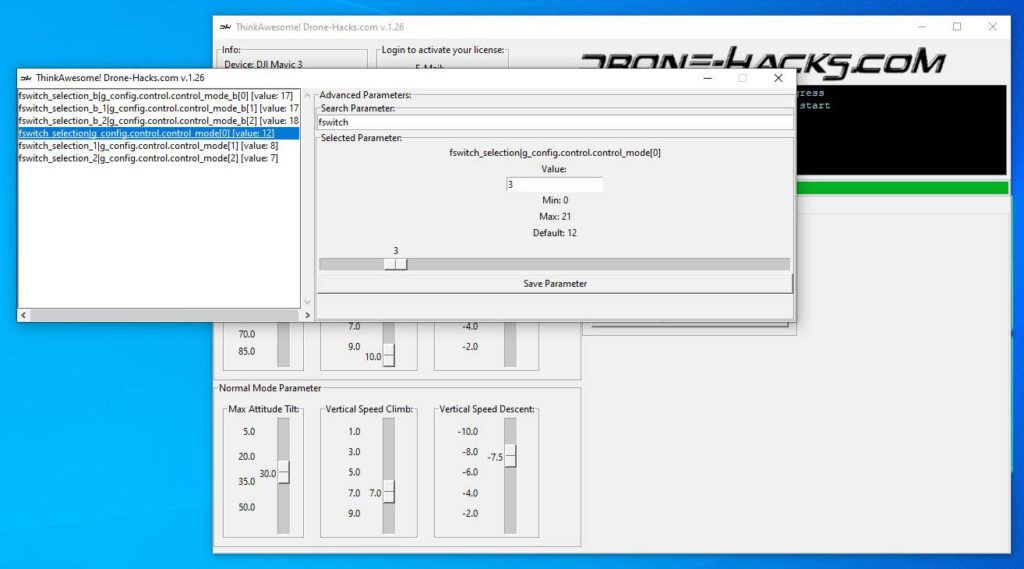
Task: Click the Value input box showing 3
Action: point(554,185)
